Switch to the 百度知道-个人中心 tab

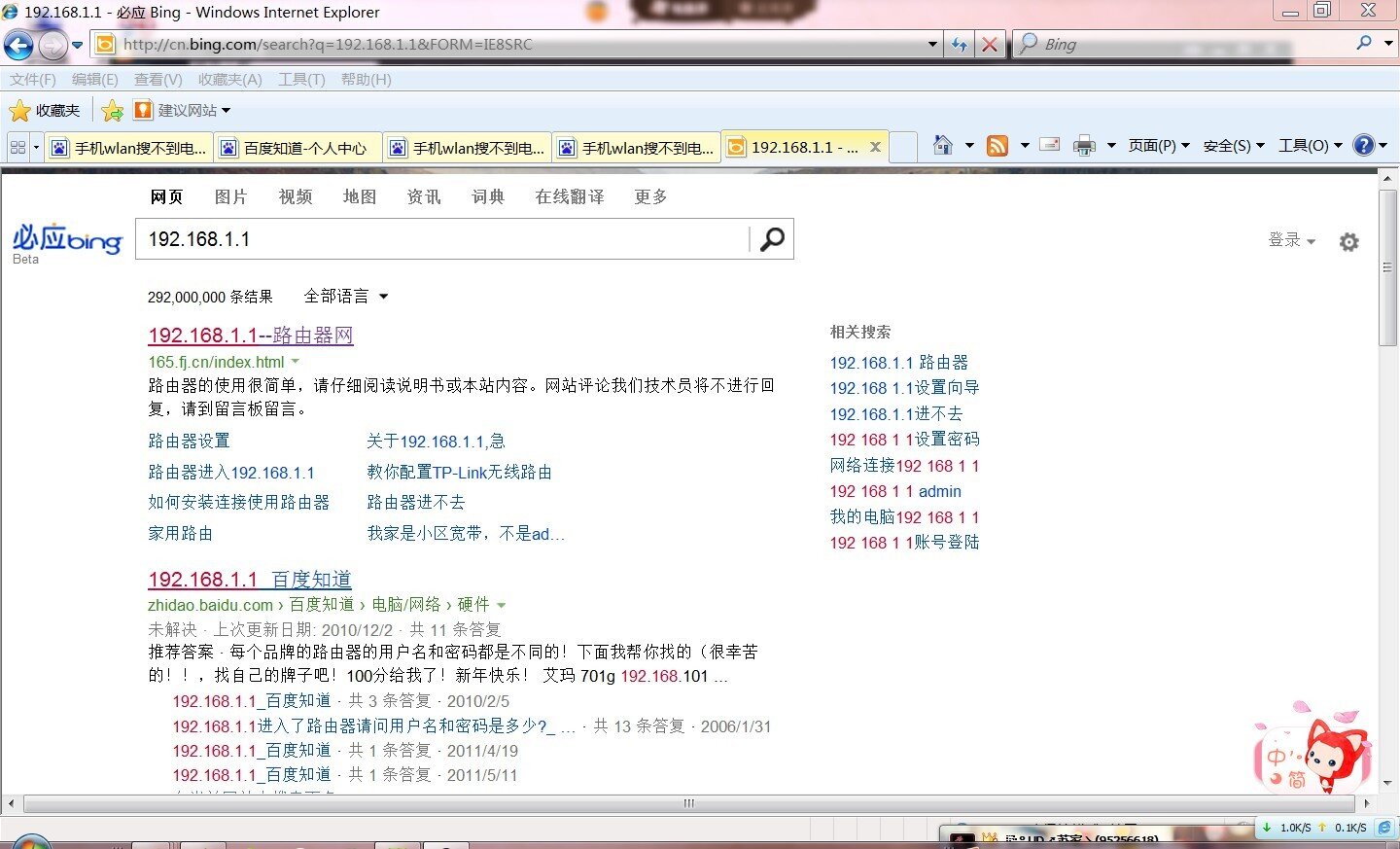click(298, 148)
